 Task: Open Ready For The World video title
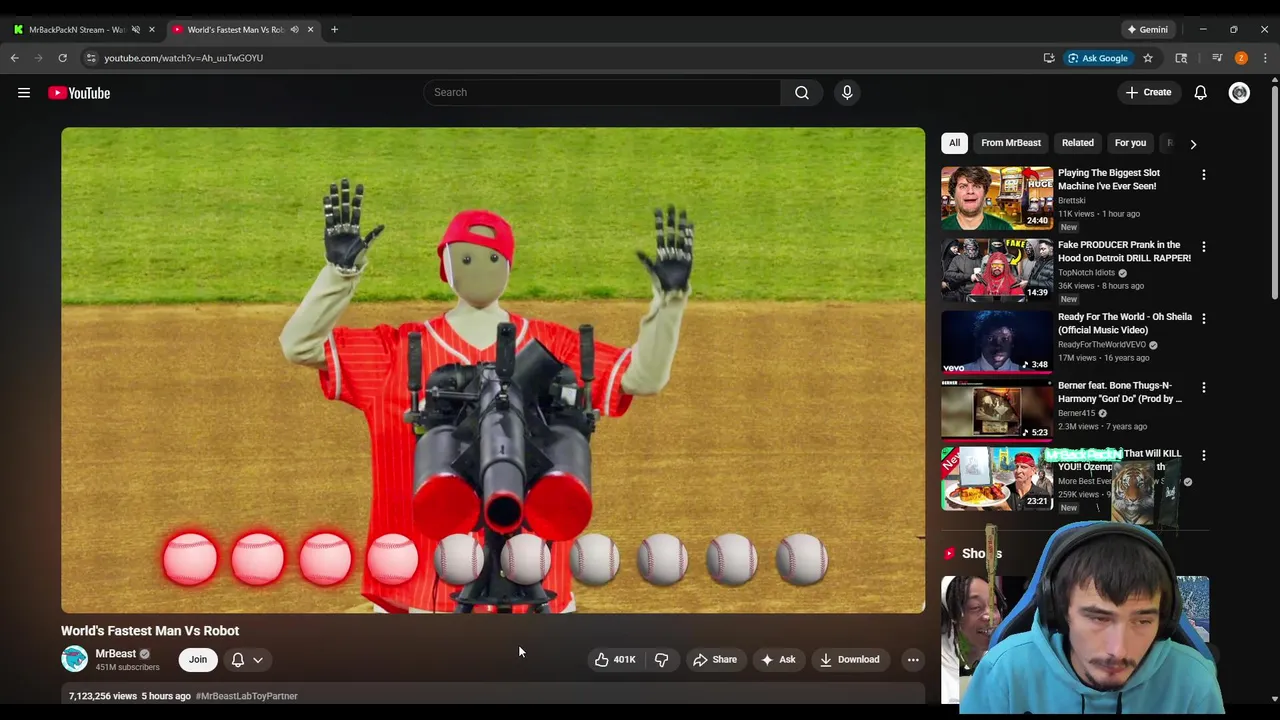coord(1125,323)
